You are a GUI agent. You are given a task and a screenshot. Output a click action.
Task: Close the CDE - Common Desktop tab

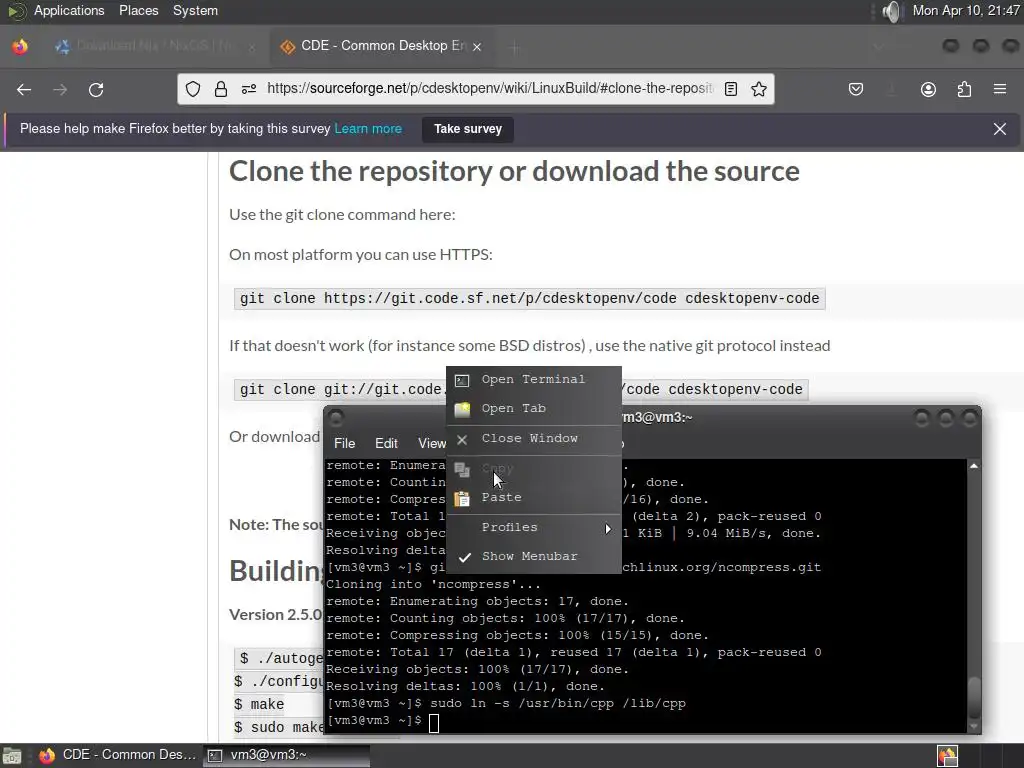point(477,47)
